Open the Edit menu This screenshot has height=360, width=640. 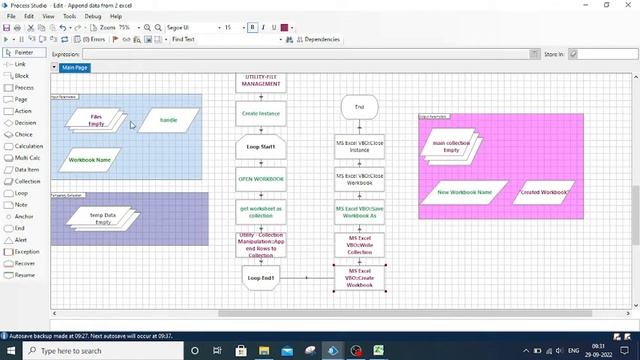coord(29,16)
